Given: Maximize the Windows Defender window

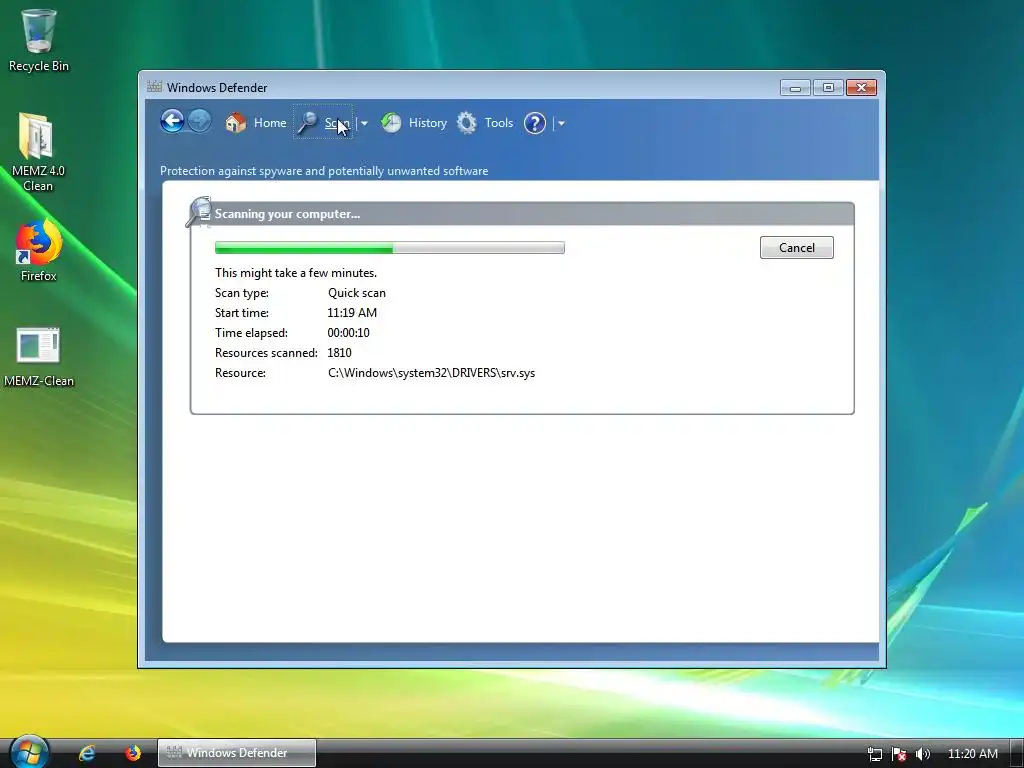Looking at the screenshot, I should click(828, 88).
